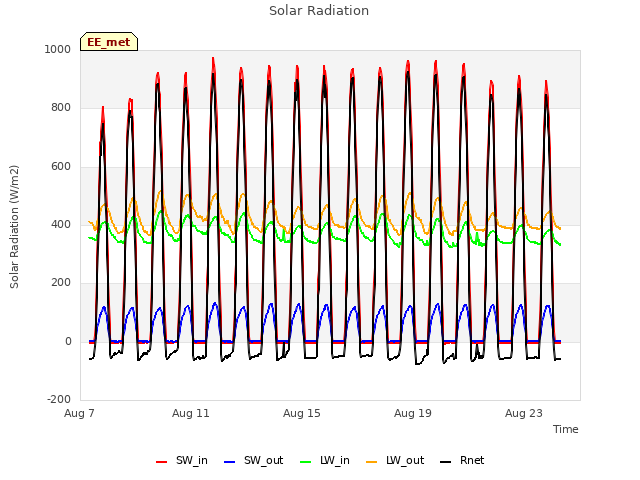This screenshot has height=480, width=640.
Task: Click the black Rnet legend swatch
Action: tap(446, 462)
